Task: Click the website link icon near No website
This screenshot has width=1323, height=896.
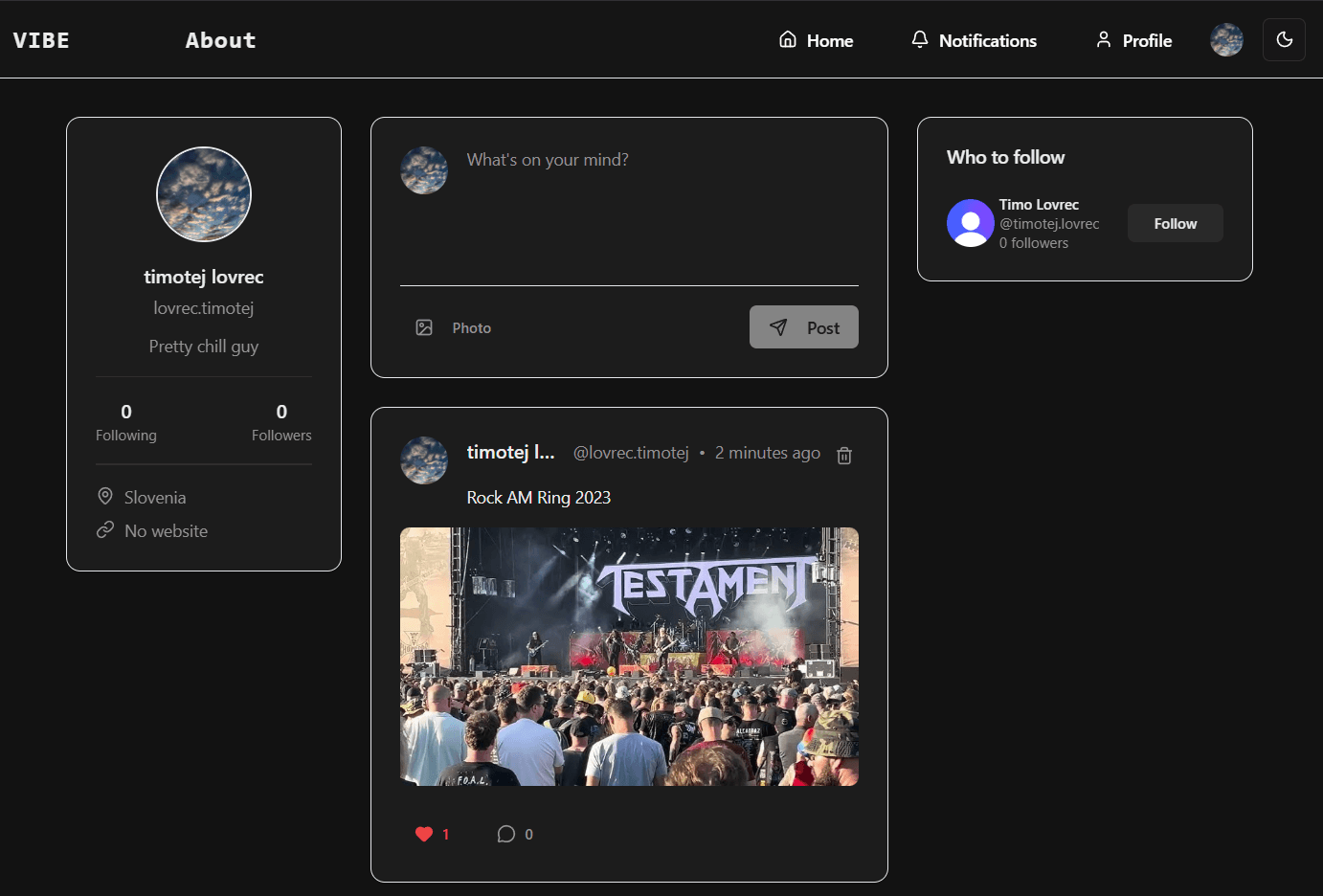Action: pos(105,529)
